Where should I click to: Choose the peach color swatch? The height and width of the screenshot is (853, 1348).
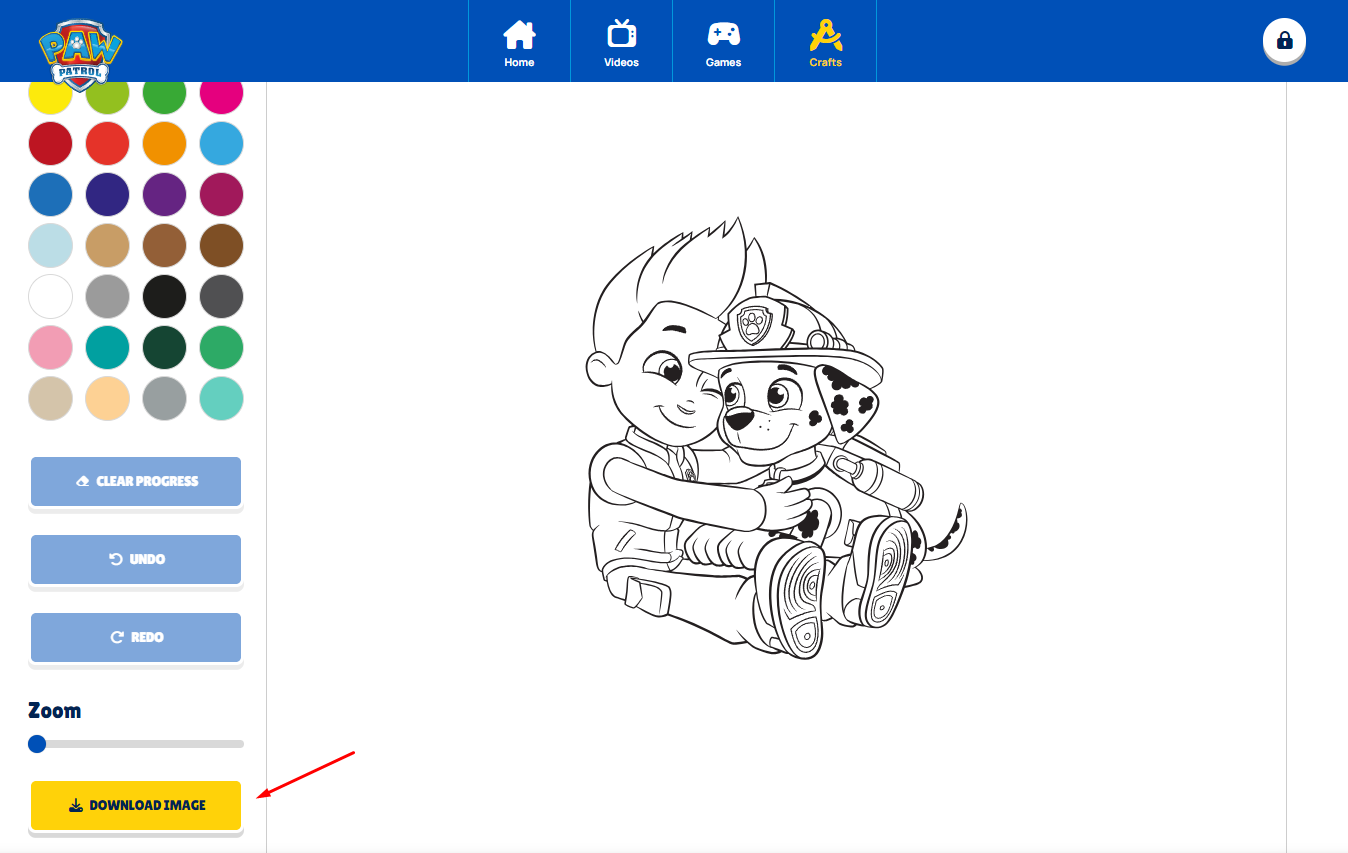coord(107,399)
